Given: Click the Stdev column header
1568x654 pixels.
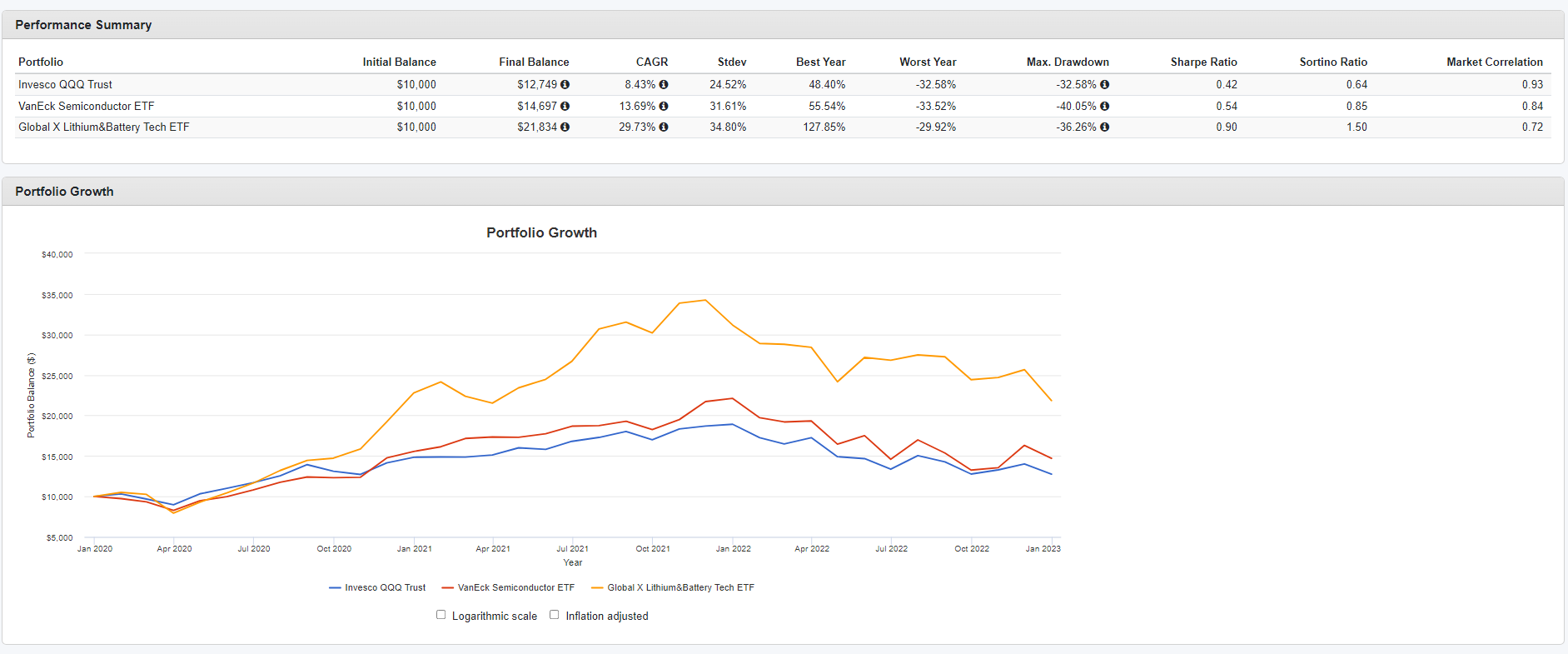Looking at the screenshot, I should (x=732, y=62).
